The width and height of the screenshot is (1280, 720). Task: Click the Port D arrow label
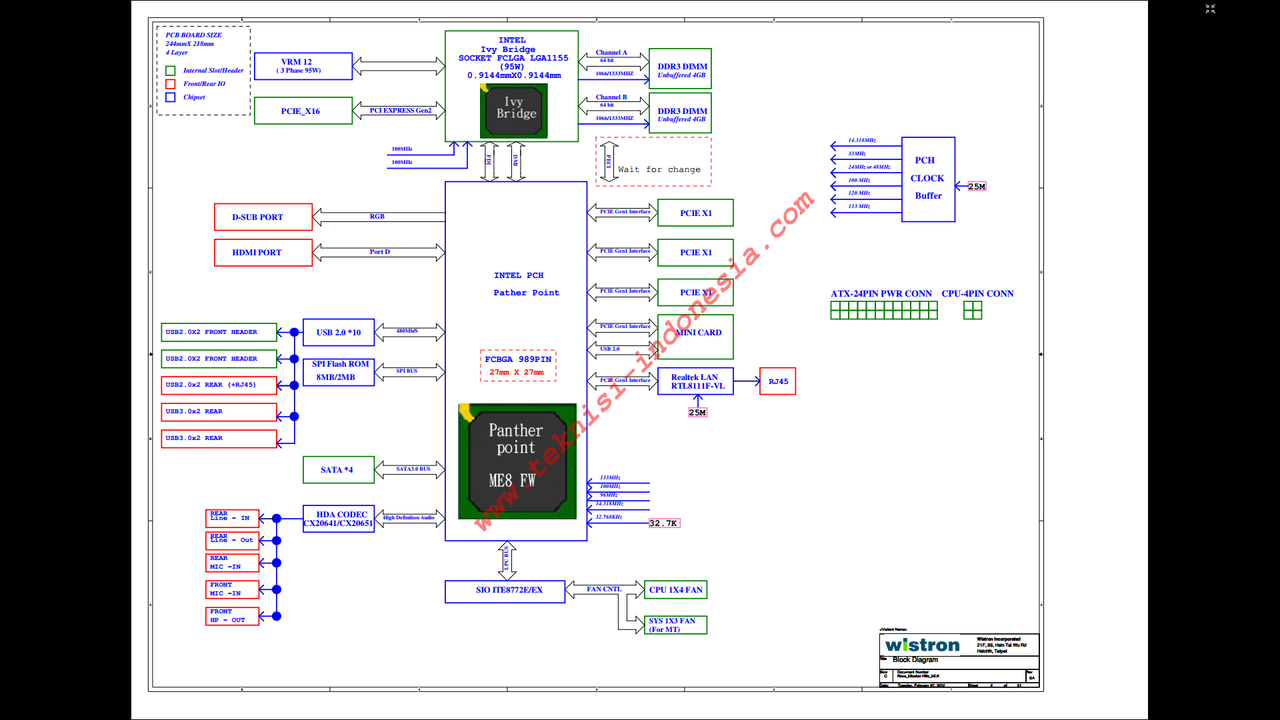[x=380, y=252]
